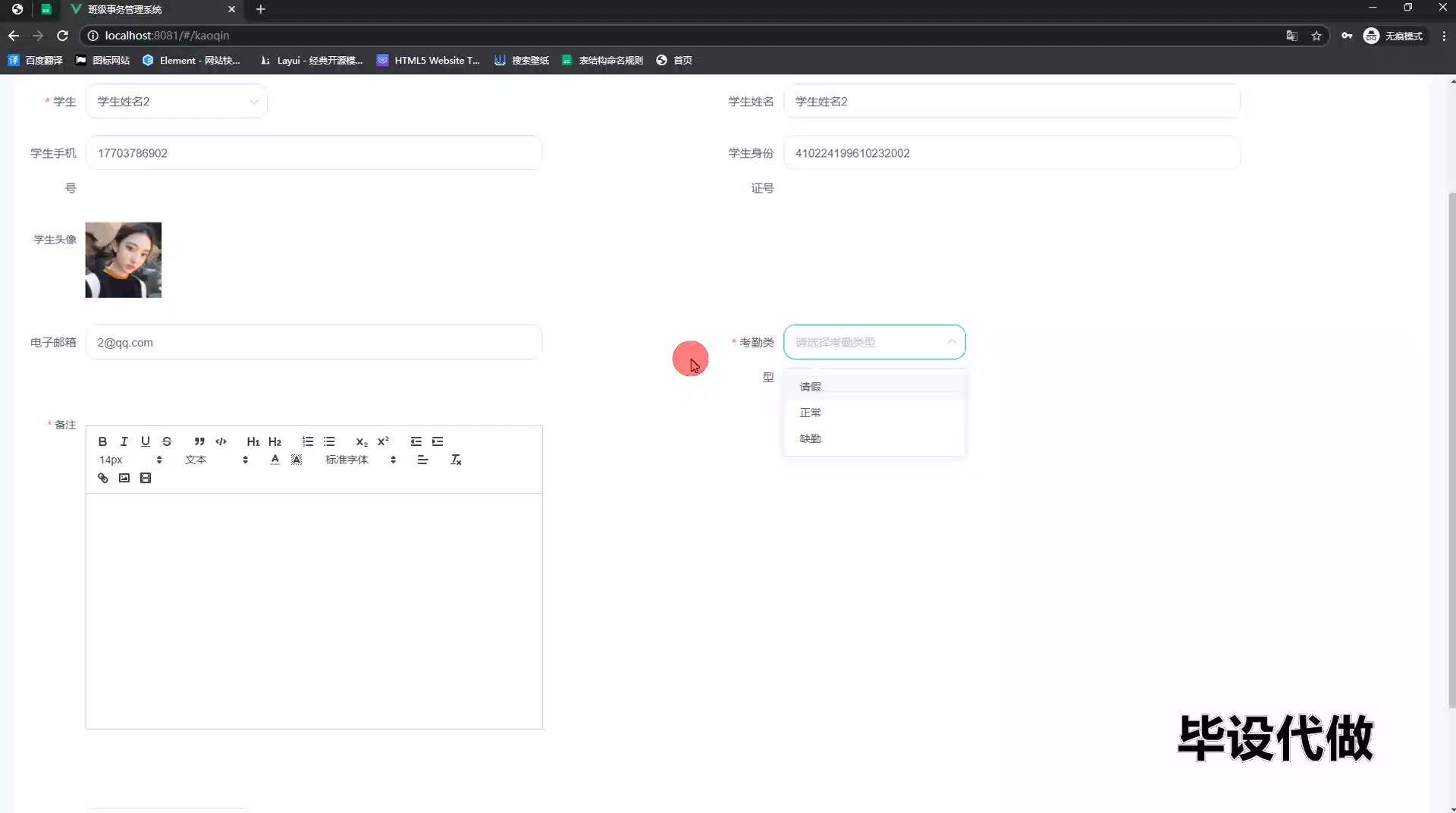This screenshot has height=813, width=1456.
Task: Bookmark this page with the star icon
Action: pos(1316,36)
